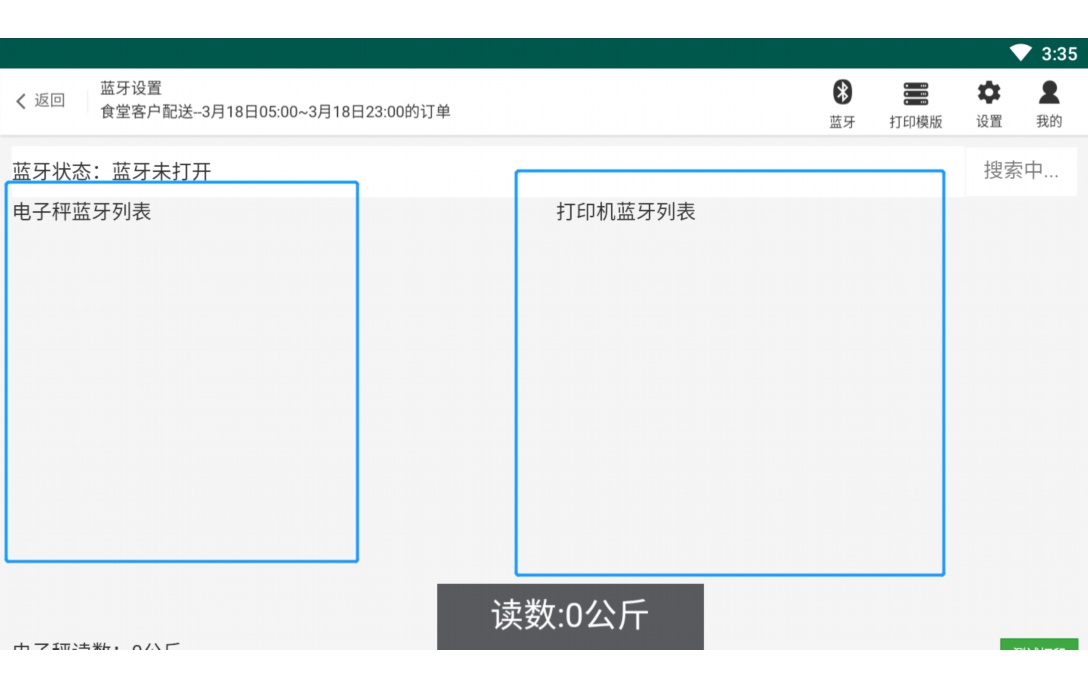Screen dimensions: 1088x688
Task: Tap the 读数:0公斤 reading display
Action: point(569,616)
